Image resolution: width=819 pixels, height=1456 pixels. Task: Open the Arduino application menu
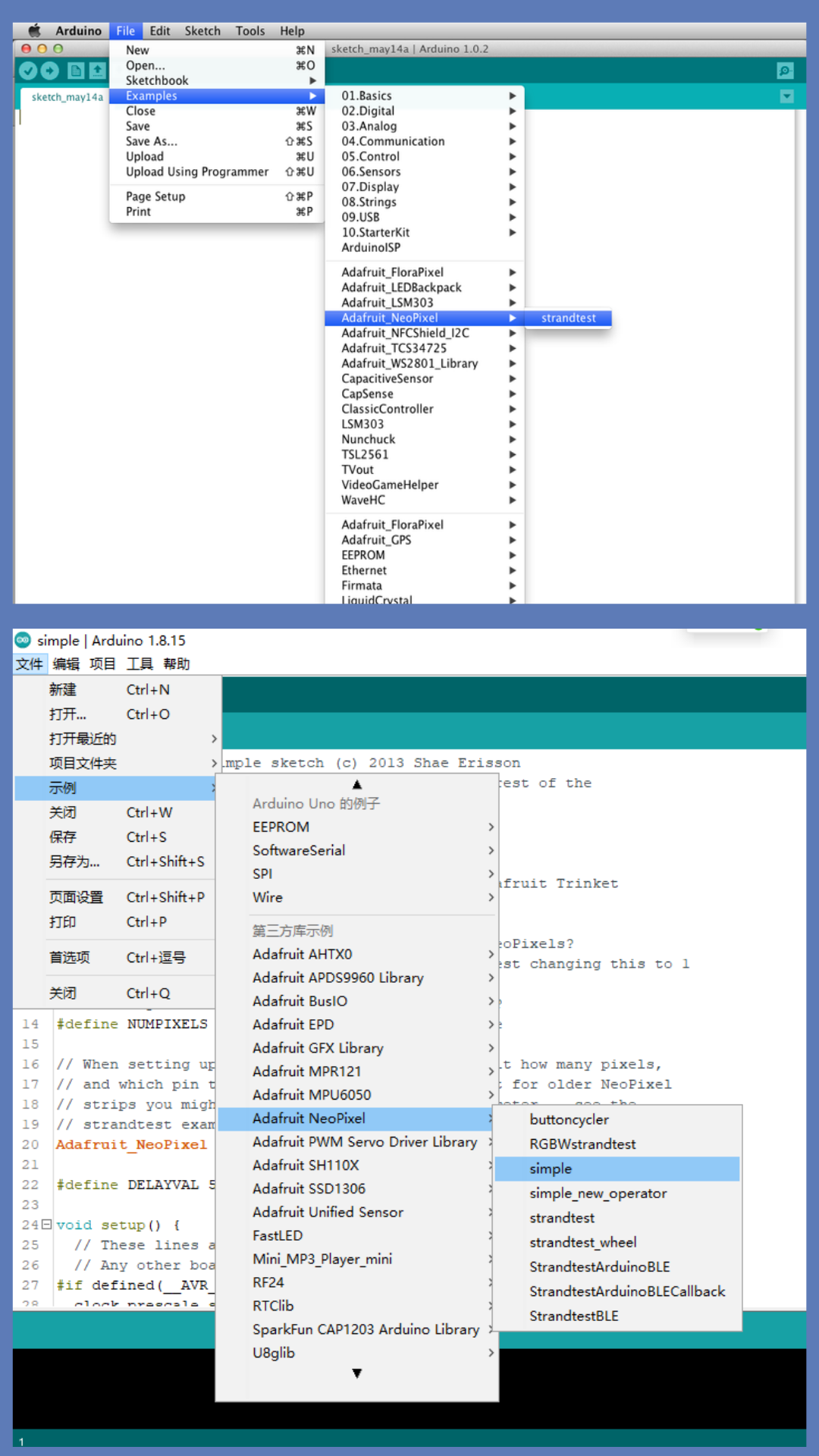(x=78, y=30)
